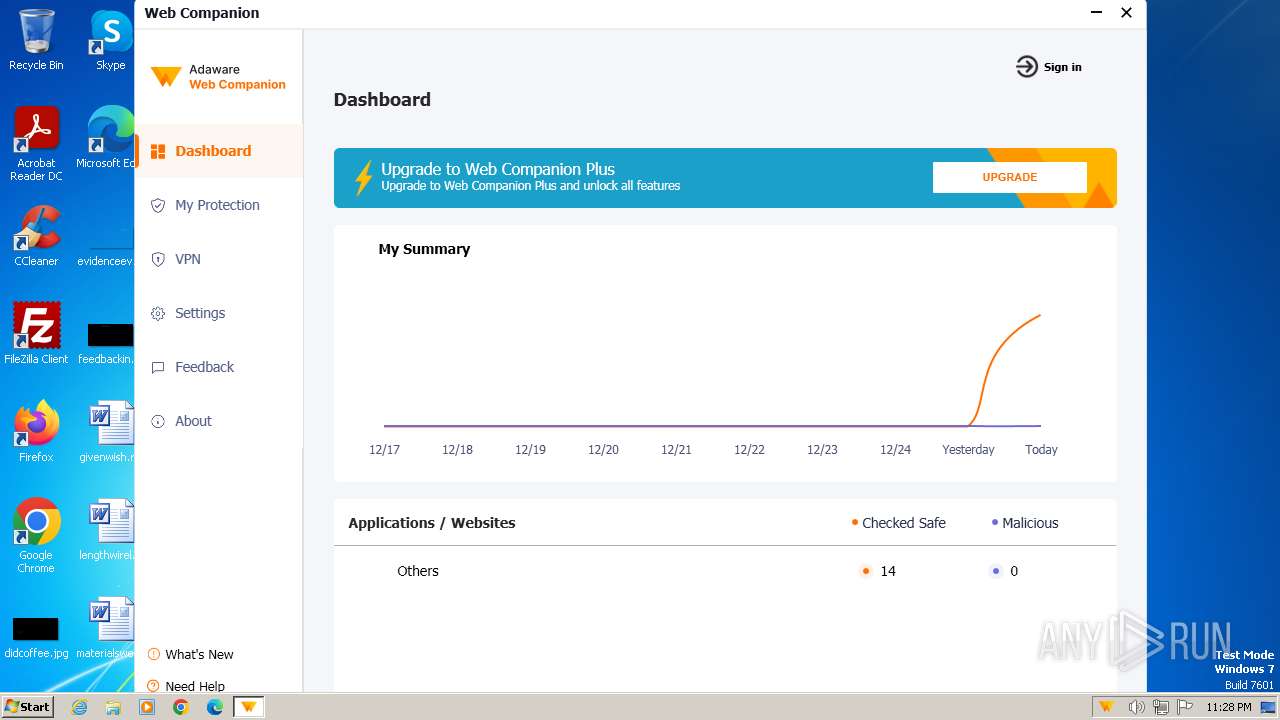The image size is (1280, 720).
Task: Close the Web Companion window
Action: (x=1126, y=13)
